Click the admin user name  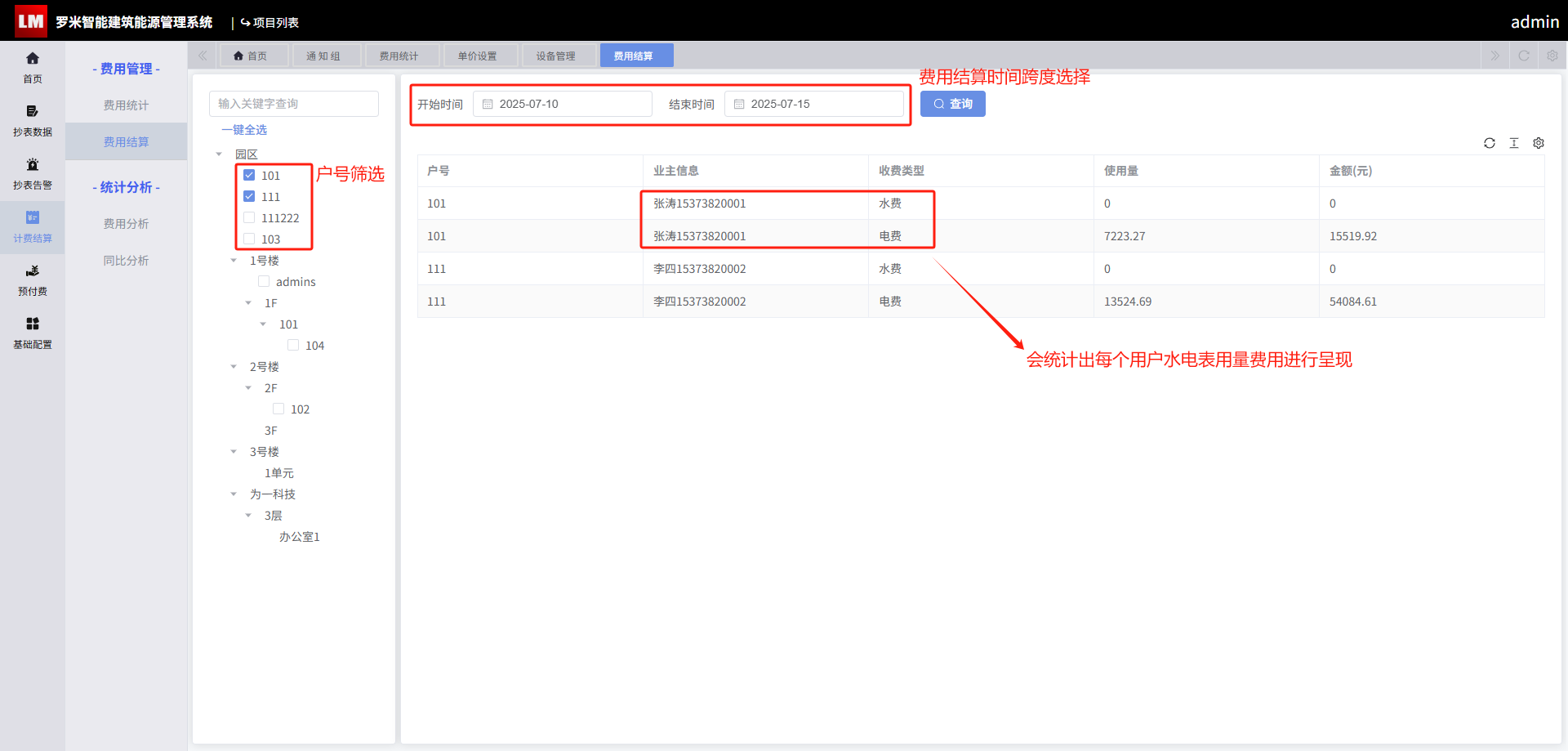click(x=1535, y=22)
